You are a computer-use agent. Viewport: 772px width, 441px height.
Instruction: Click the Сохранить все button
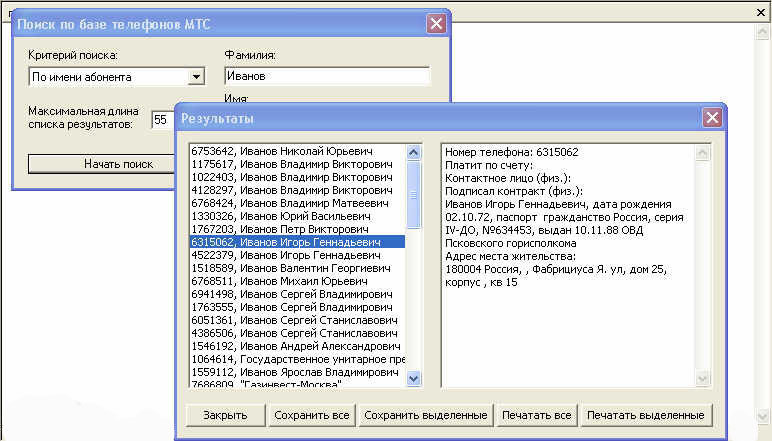click(312, 415)
